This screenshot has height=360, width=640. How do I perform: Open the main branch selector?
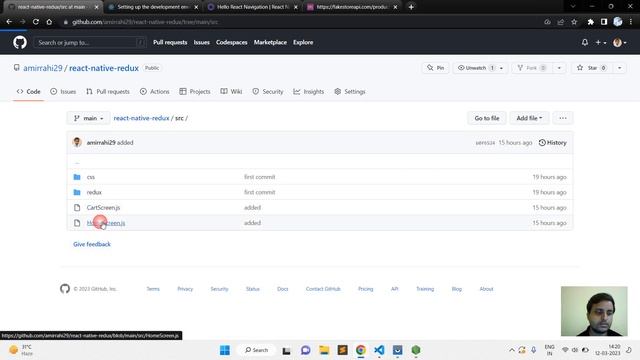click(x=89, y=118)
